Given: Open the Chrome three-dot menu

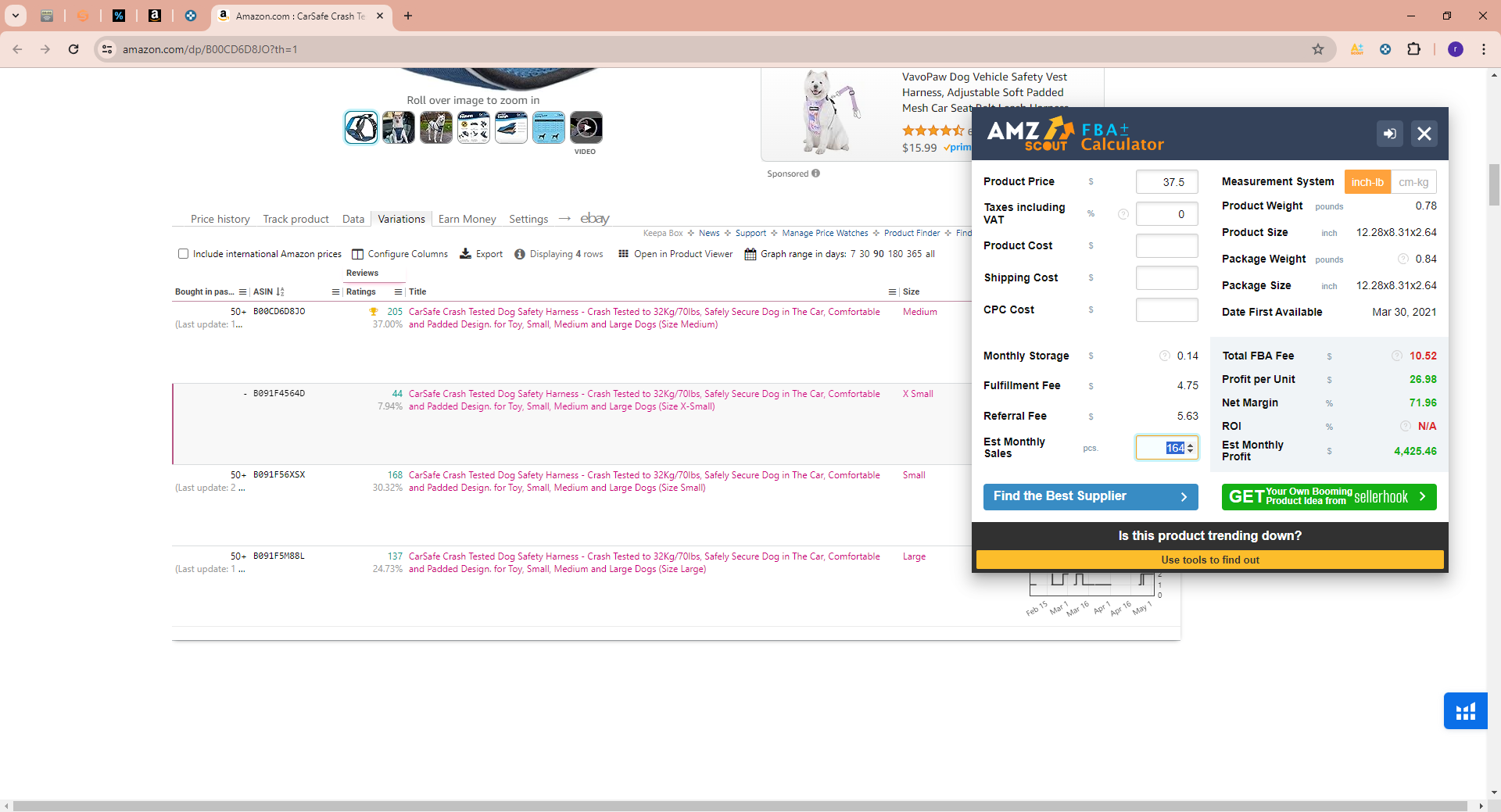Looking at the screenshot, I should pos(1484,49).
